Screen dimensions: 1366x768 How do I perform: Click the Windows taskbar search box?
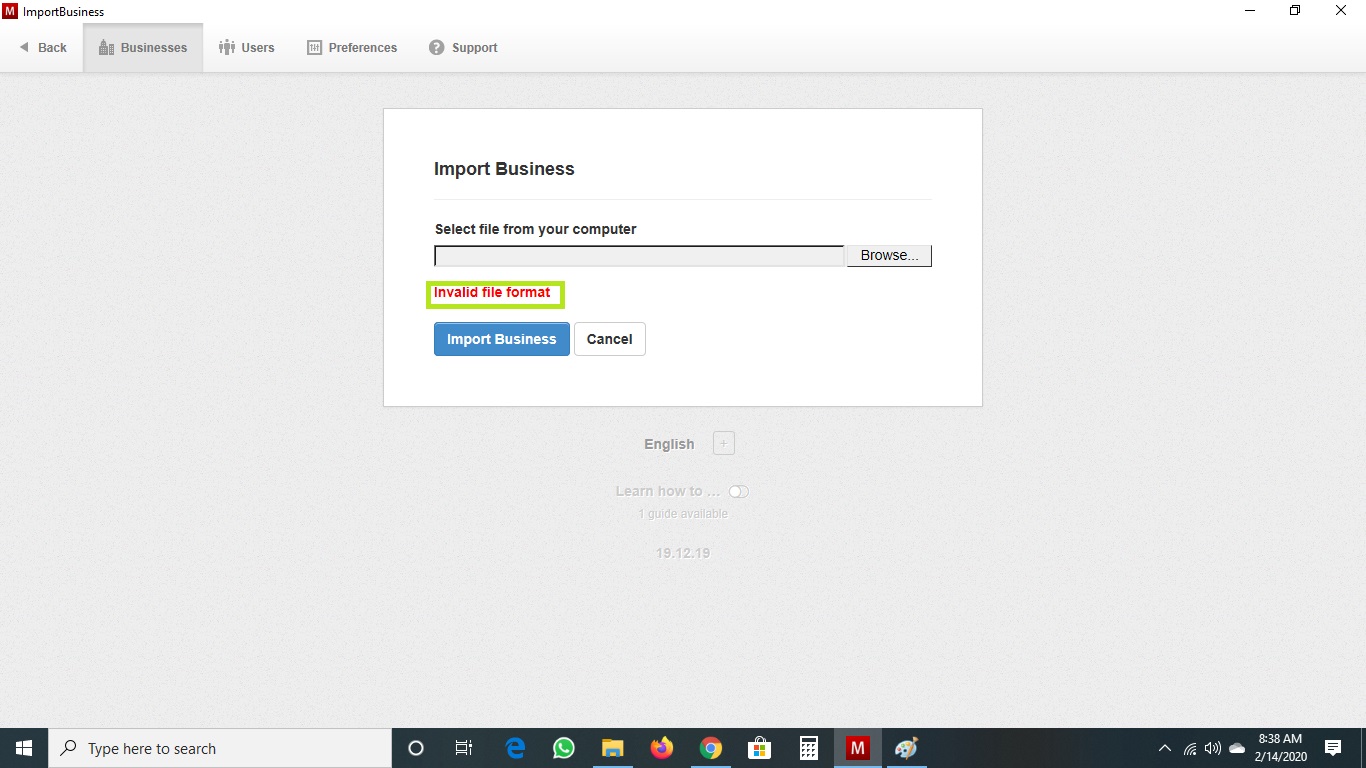pyautogui.click(x=220, y=748)
